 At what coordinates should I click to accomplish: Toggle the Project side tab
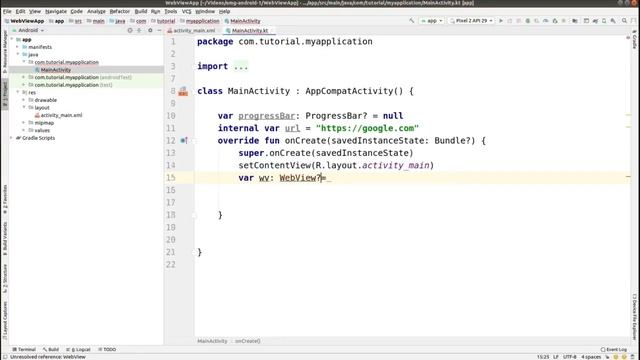(4, 94)
